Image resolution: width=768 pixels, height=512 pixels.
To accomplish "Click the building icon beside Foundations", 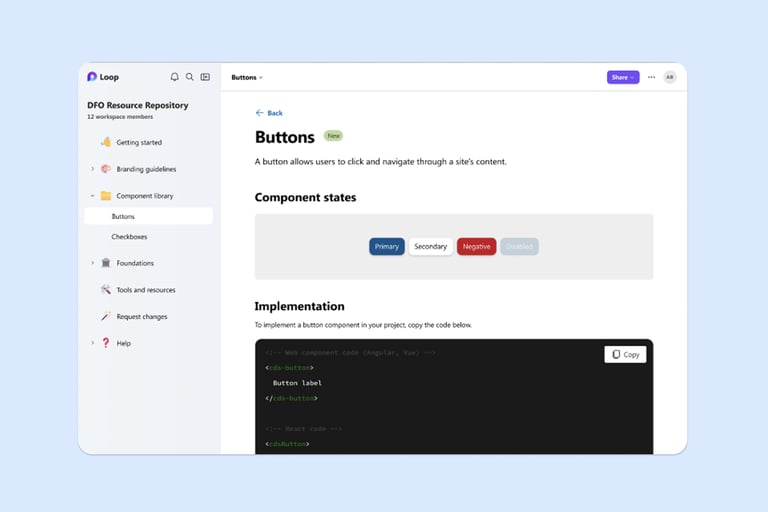I will (106, 263).
